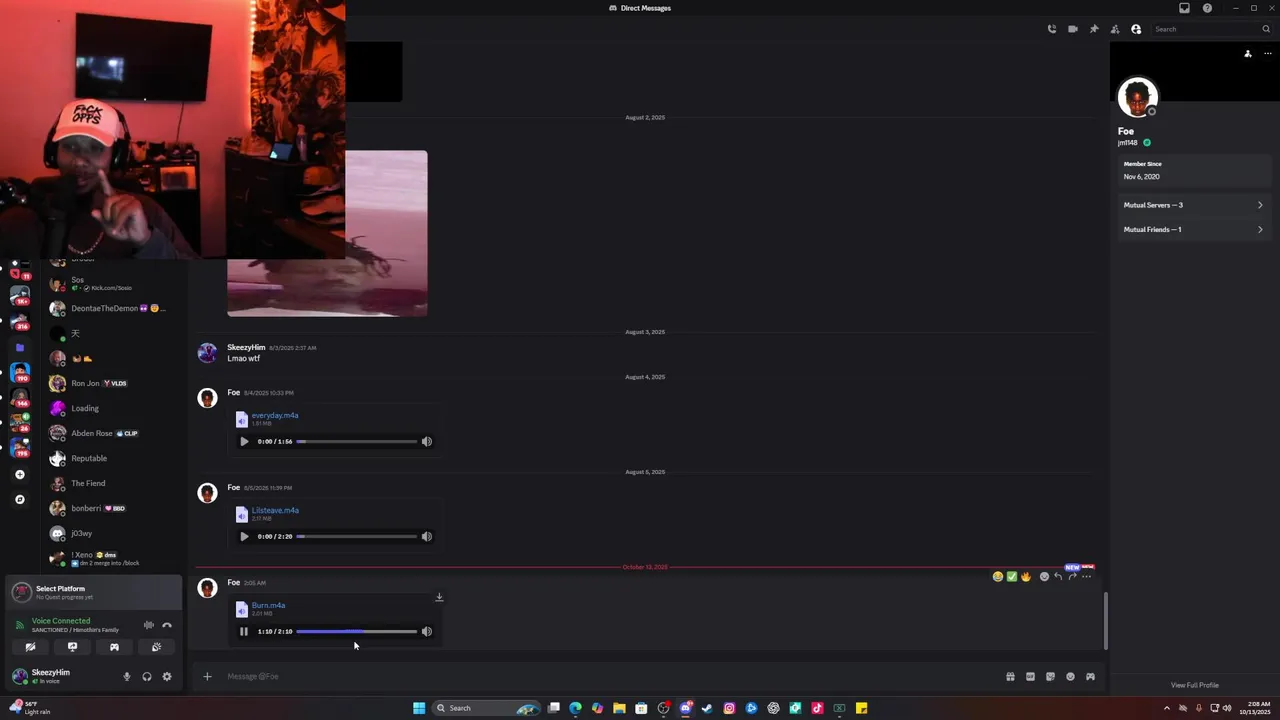1280x720 pixels.
Task: Open the more options menu in Foe's profile
Action: tap(1268, 54)
